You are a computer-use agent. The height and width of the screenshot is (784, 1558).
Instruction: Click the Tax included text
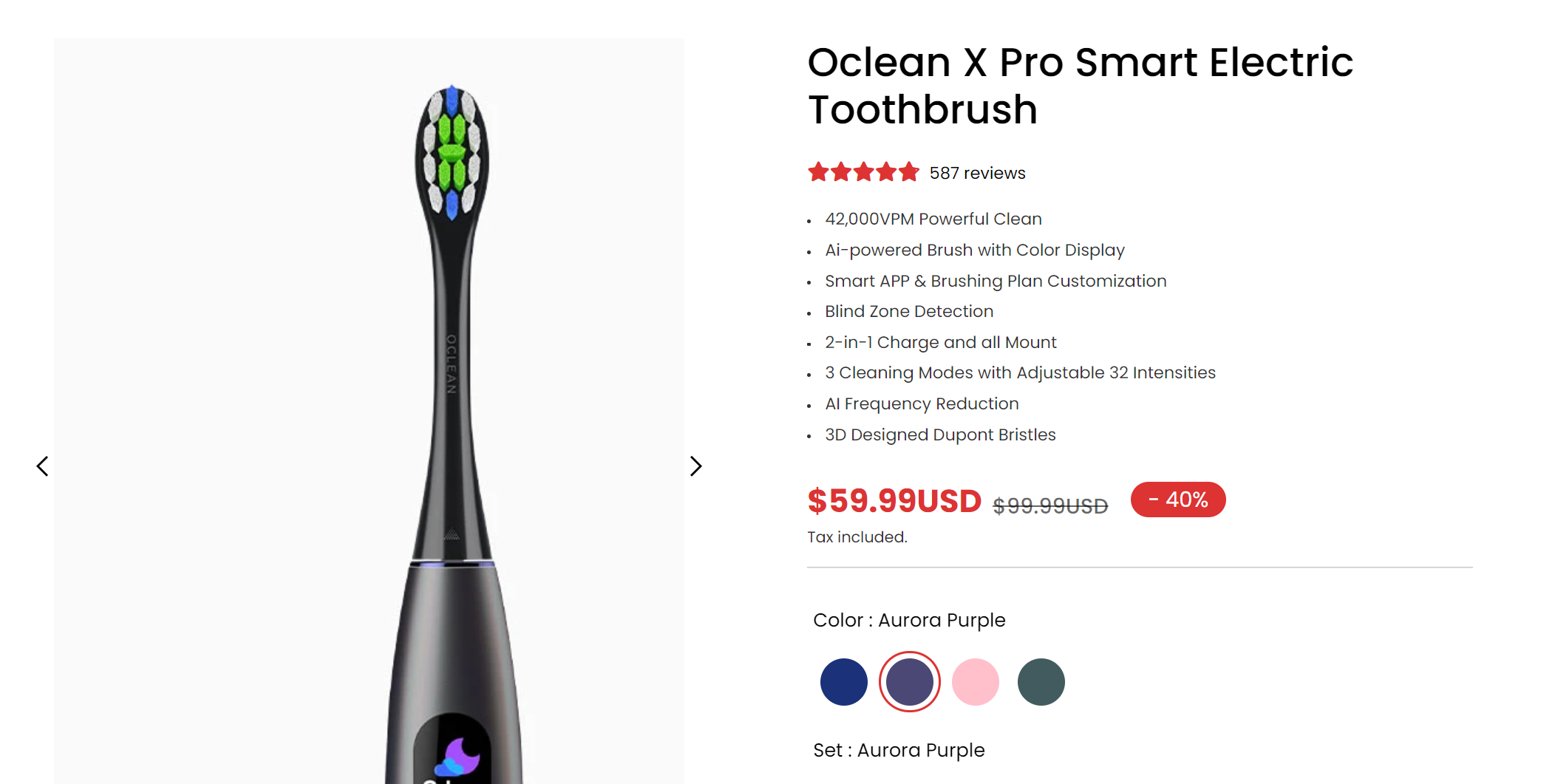[x=857, y=537]
